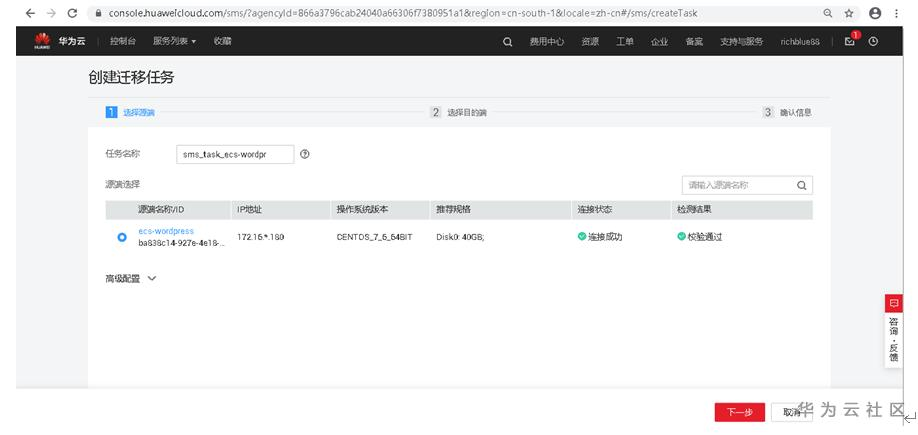Screen dimensions: 918x435
Task: Click help question mark beside task name
Action: point(304,155)
